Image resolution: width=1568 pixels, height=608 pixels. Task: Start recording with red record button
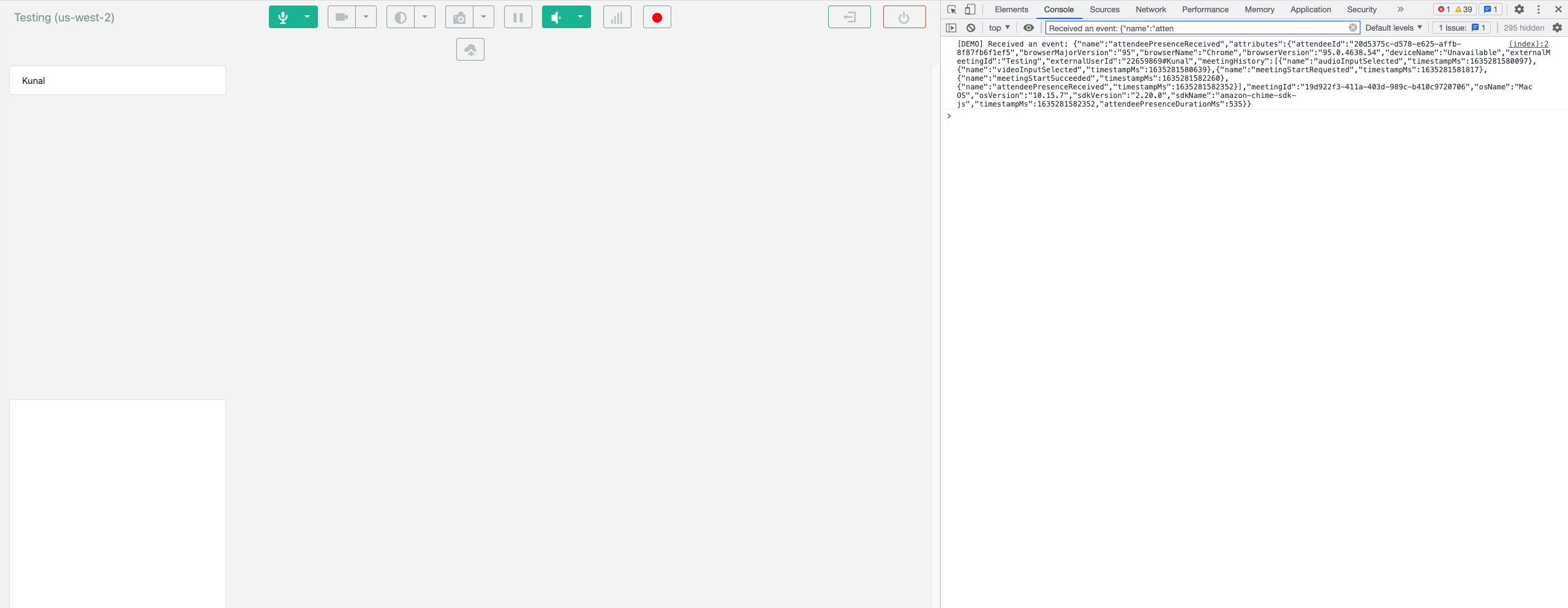coord(657,17)
